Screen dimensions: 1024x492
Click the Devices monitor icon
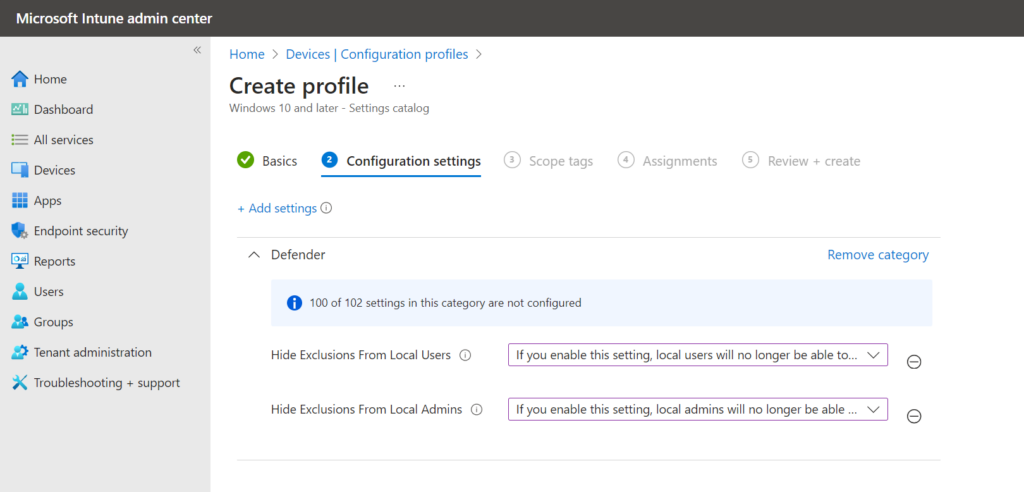[20, 170]
